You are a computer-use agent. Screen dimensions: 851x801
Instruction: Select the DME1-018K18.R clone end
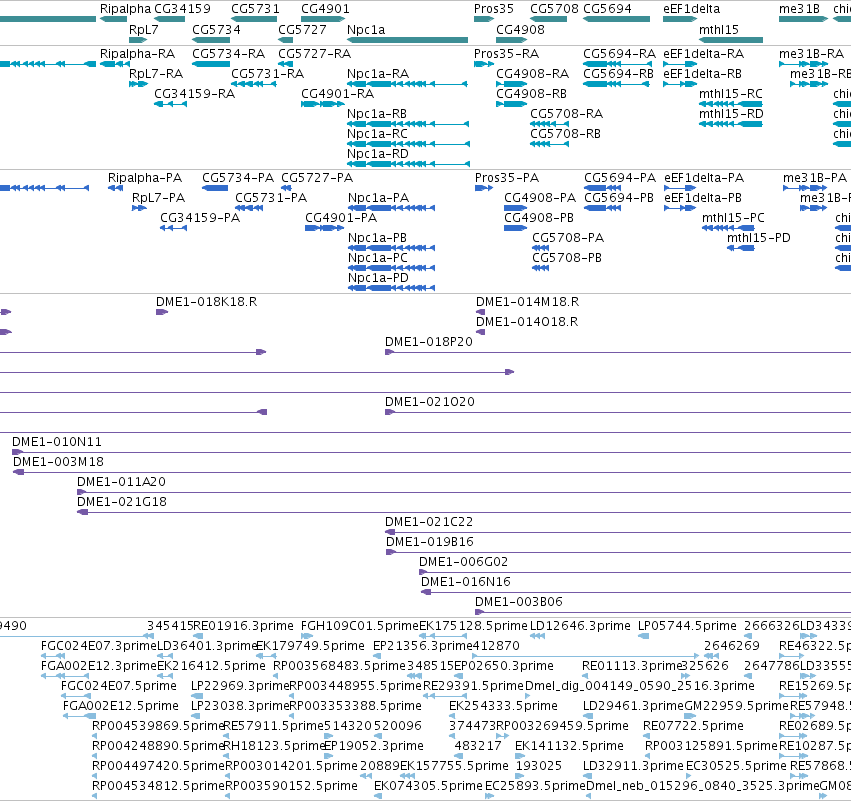pyautogui.click(x=162, y=312)
